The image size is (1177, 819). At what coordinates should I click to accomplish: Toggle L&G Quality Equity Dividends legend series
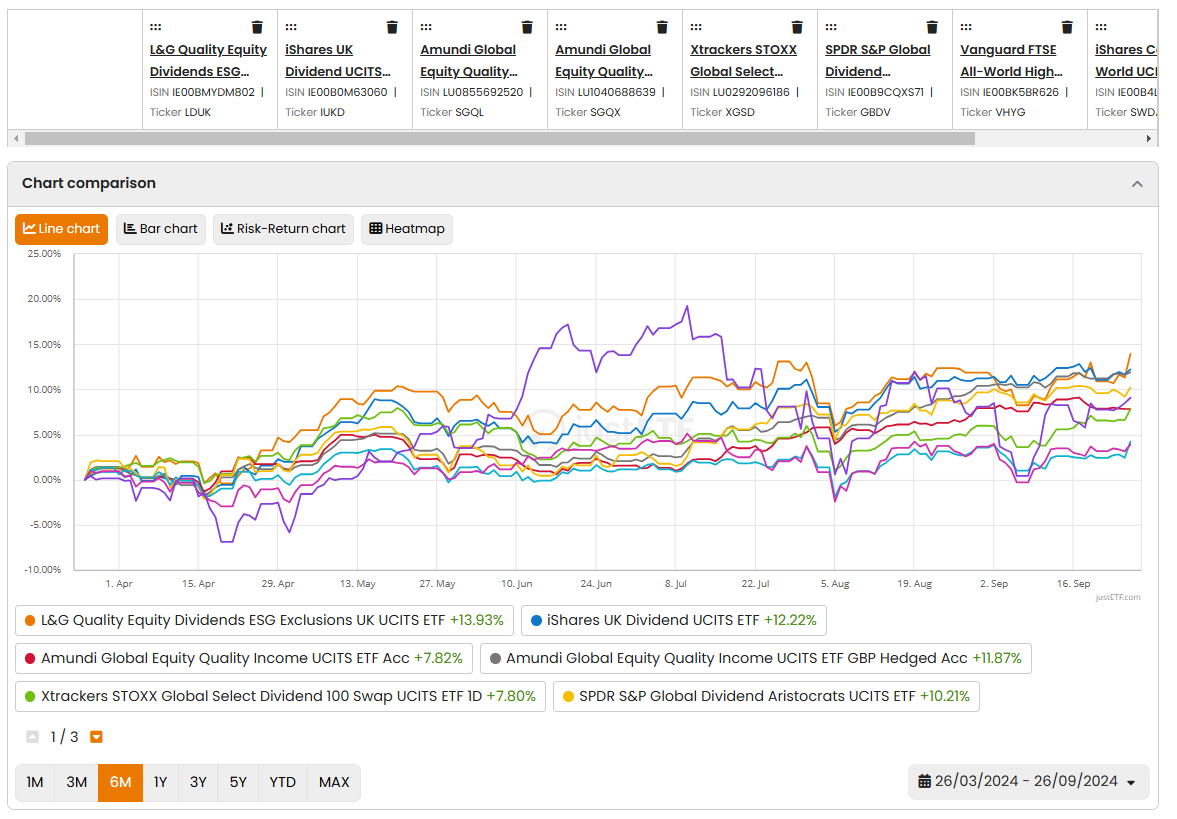pyautogui.click(x=264, y=621)
